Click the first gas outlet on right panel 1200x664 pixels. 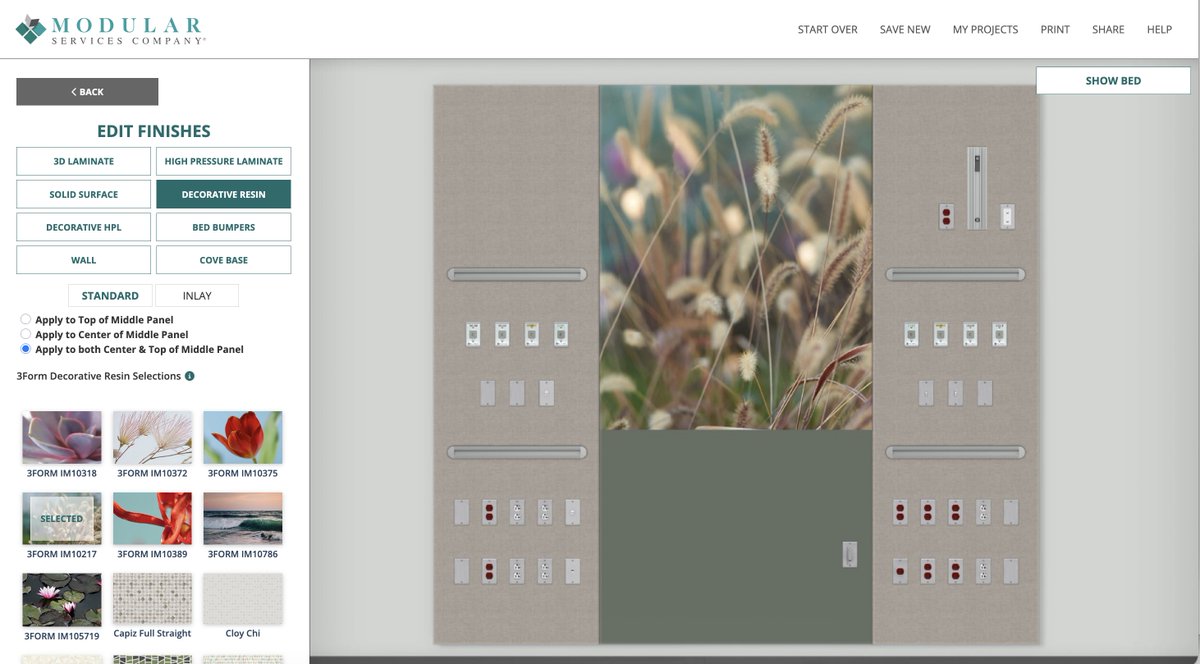pos(912,334)
